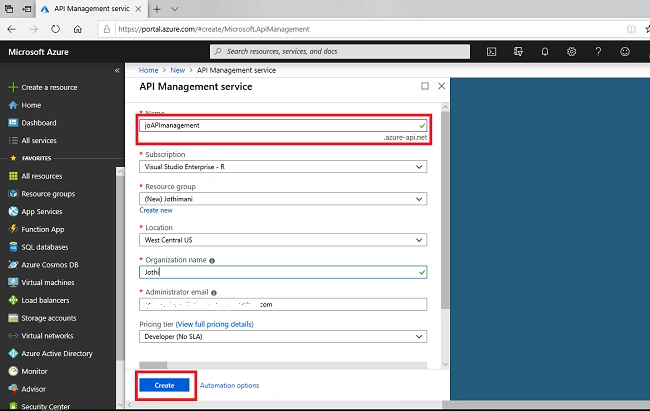Open help question mark icon
Viewport: 650px width, 411px height.
pyautogui.click(x=598, y=51)
